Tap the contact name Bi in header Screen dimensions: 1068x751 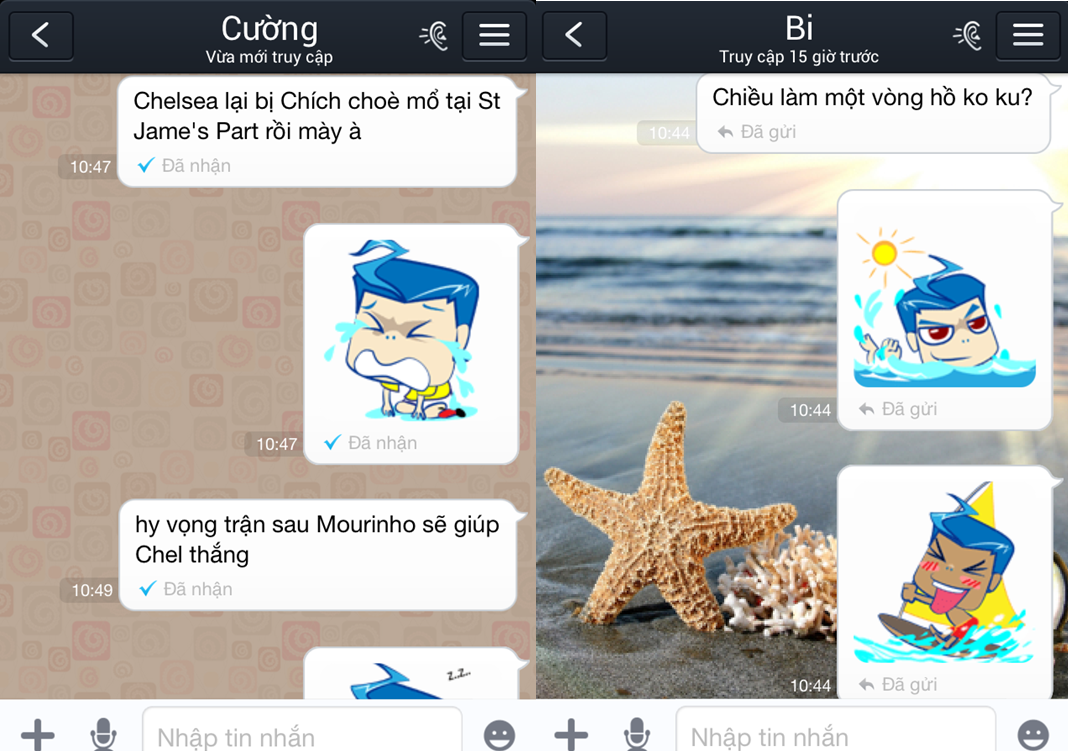799,28
